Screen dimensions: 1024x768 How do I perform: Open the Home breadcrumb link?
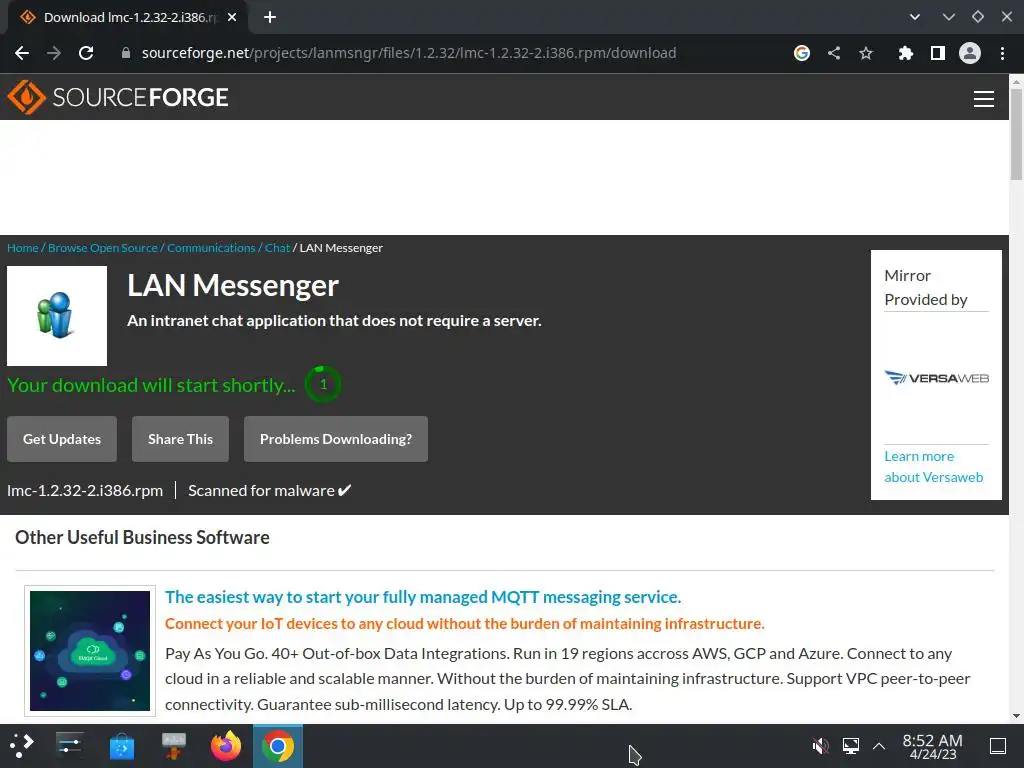pos(23,248)
